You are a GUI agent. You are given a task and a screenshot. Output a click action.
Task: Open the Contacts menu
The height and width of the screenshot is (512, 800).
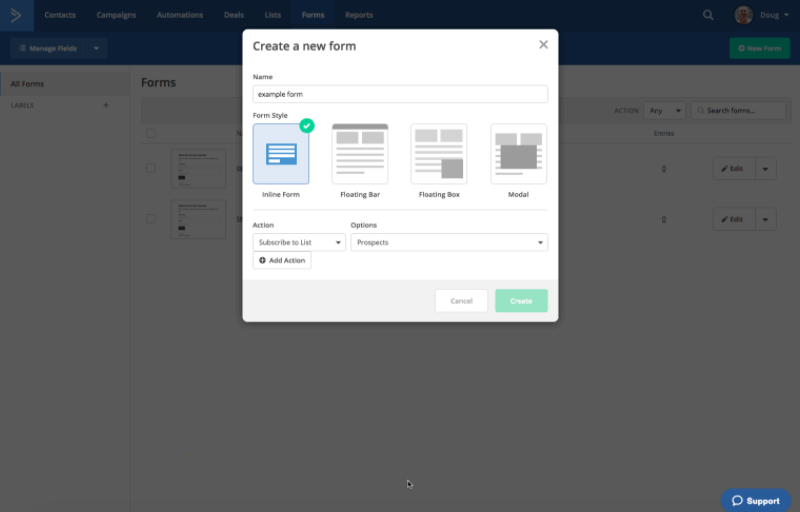click(60, 15)
